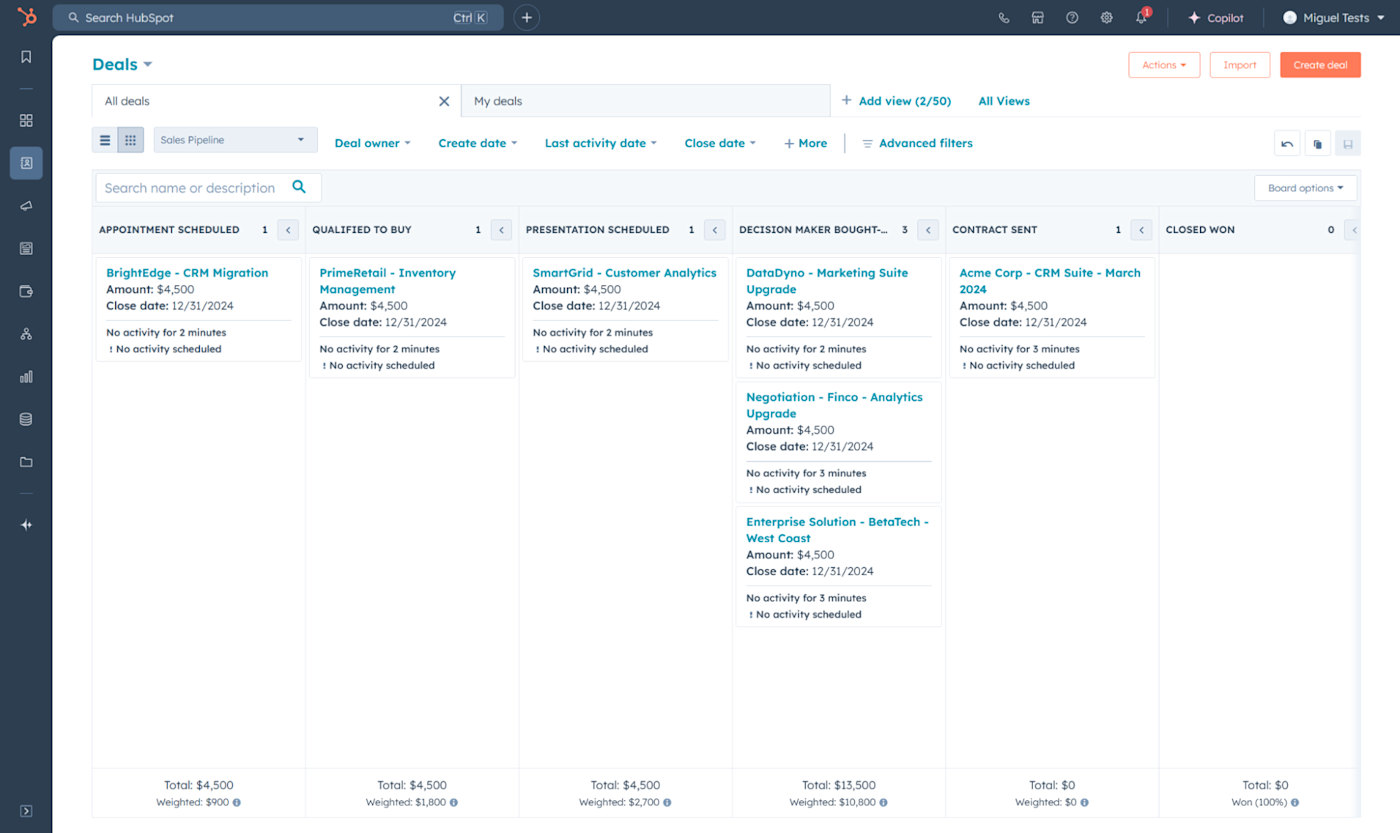Open PrimeRetail - Inventory Management deal
Image resolution: width=1400 pixels, height=833 pixels.
(388, 281)
